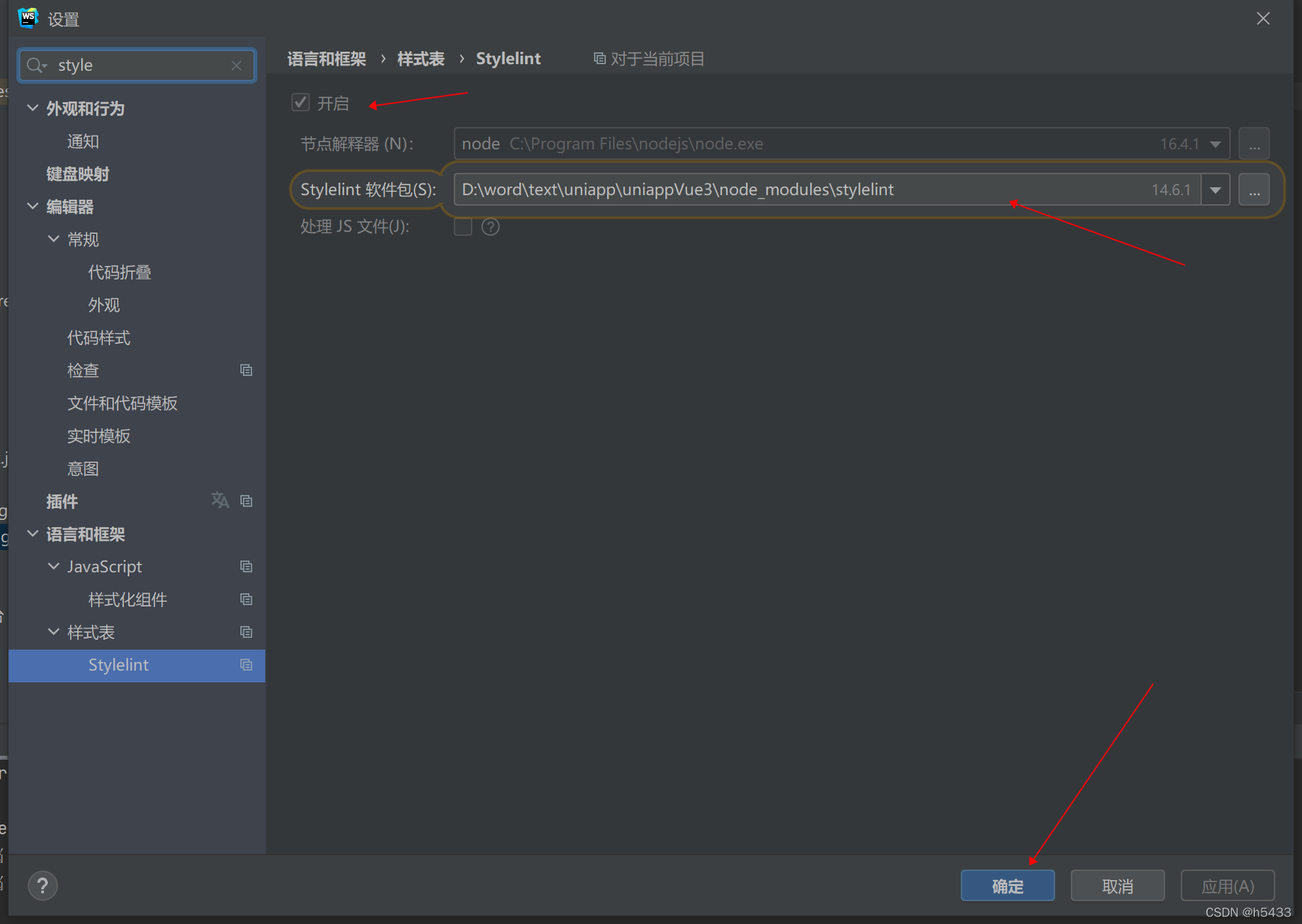Open the node interpreter dropdown
The image size is (1302, 924).
point(1216,144)
